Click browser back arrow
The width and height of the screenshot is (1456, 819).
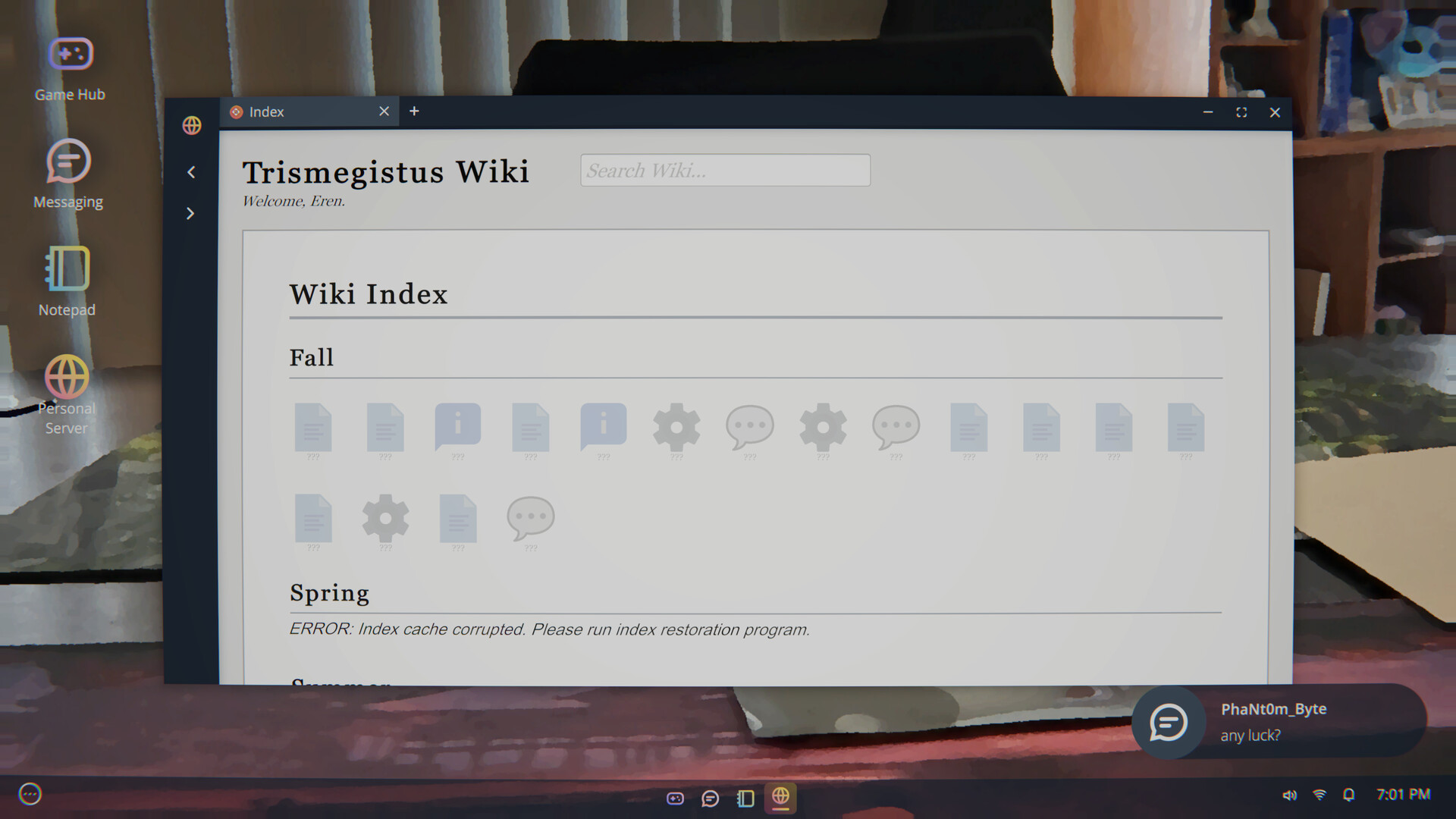pos(191,172)
